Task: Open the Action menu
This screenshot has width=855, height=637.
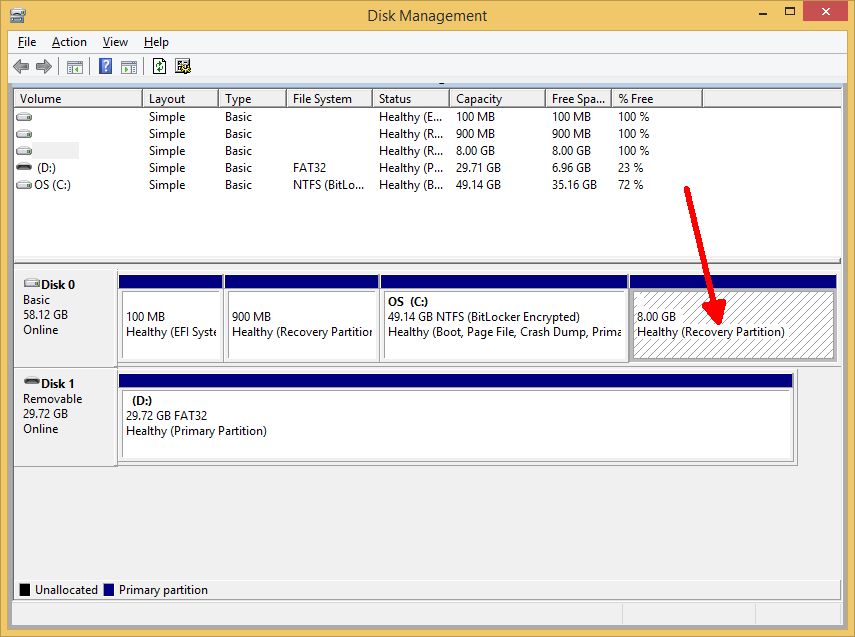Action: click(x=69, y=42)
